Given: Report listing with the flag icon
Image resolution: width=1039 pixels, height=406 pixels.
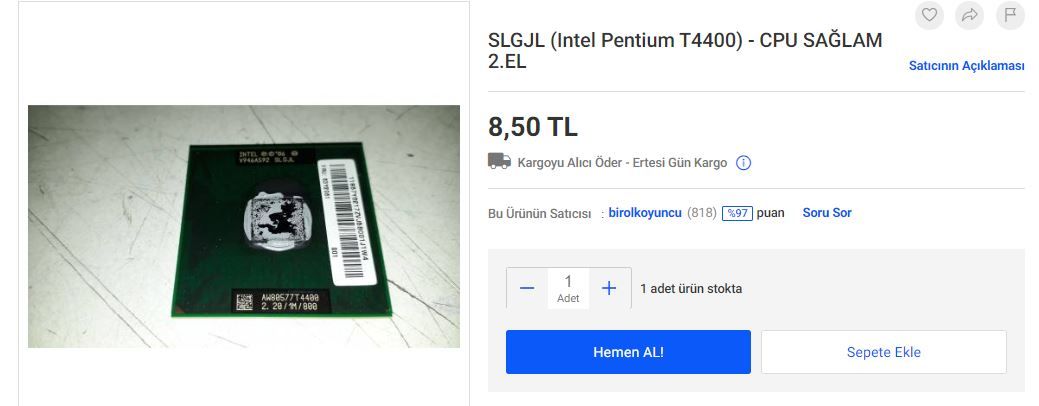Looking at the screenshot, I should (1010, 15).
